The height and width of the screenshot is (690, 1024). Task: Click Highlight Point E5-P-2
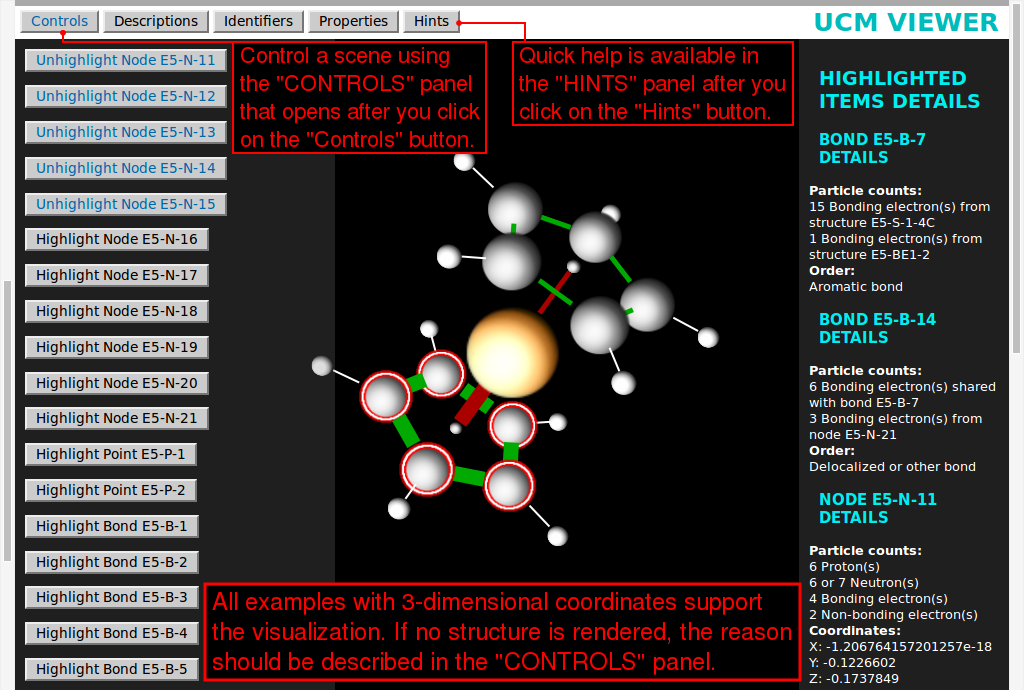(x=110, y=490)
